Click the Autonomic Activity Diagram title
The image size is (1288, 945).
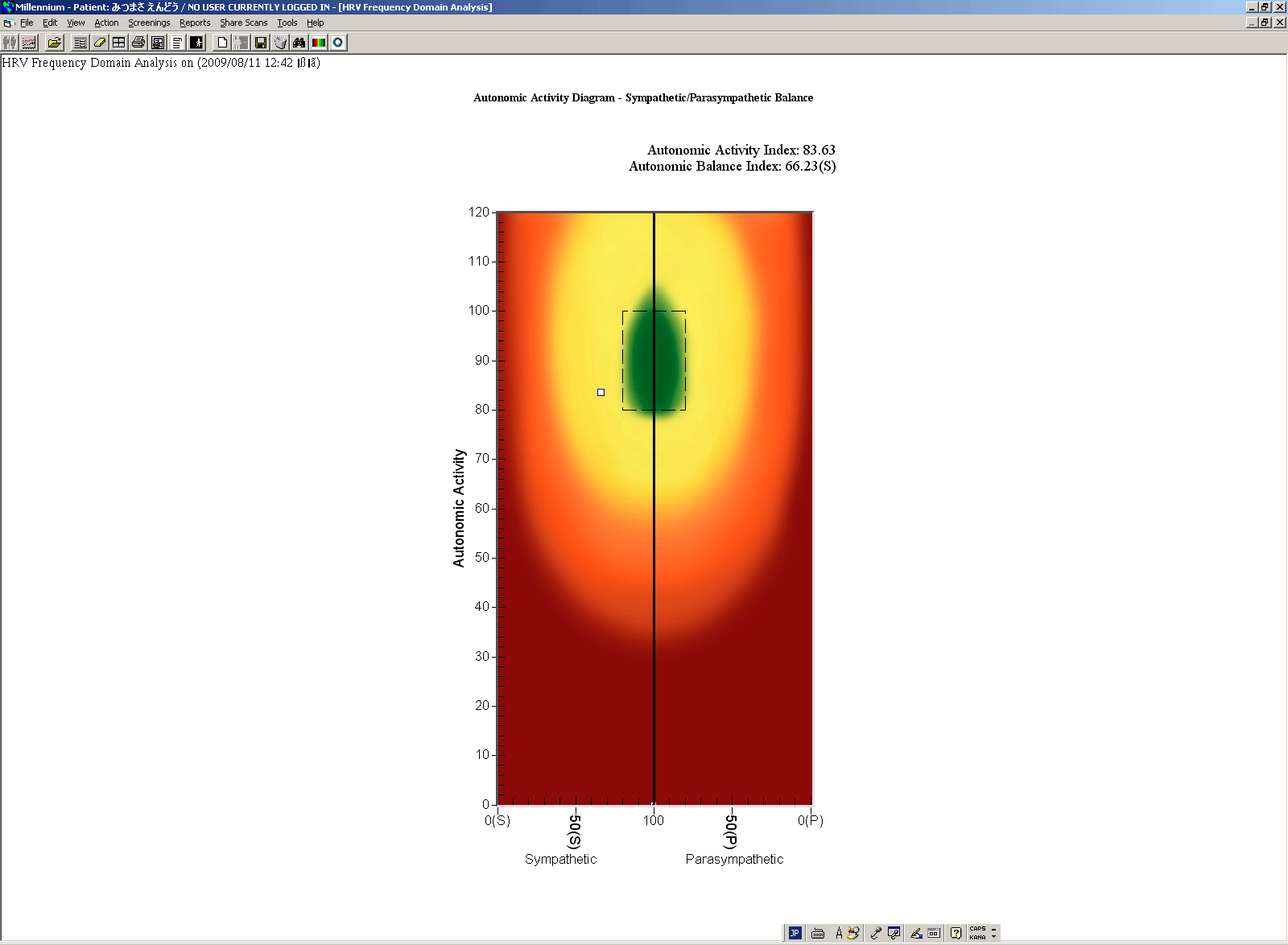coord(643,97)
